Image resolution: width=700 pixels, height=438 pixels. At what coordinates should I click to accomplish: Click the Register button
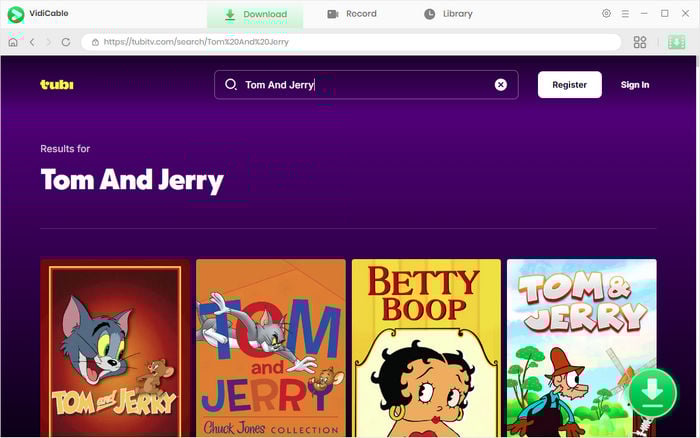coord(570,85)
